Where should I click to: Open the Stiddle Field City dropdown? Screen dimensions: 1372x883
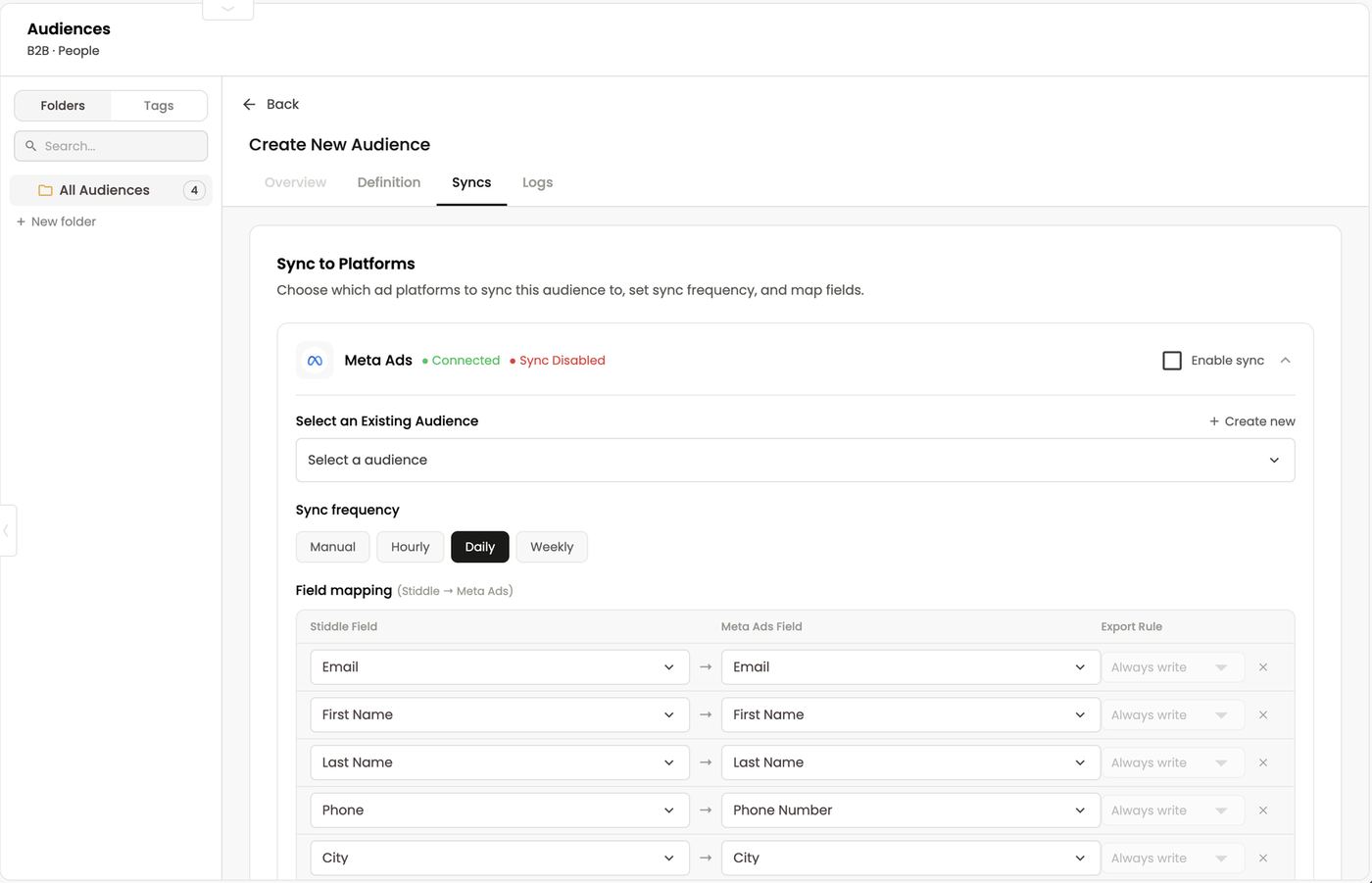[500, 858]
